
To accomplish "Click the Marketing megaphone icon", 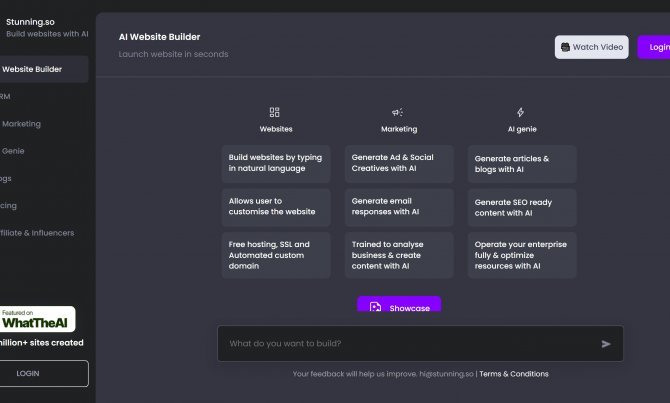I will tap(397, 112).
